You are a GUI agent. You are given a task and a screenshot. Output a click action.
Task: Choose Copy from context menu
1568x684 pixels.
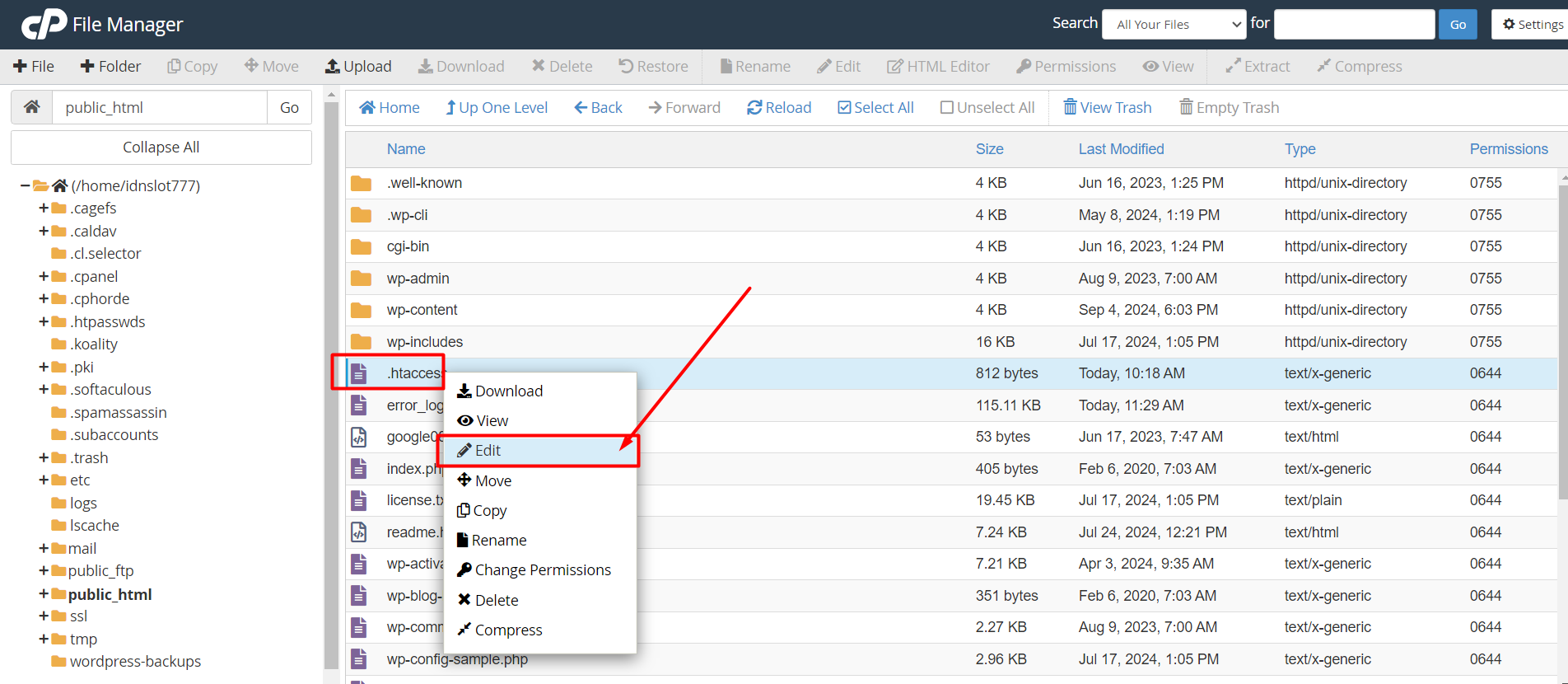pyautogui.click(x=540, y=510)
